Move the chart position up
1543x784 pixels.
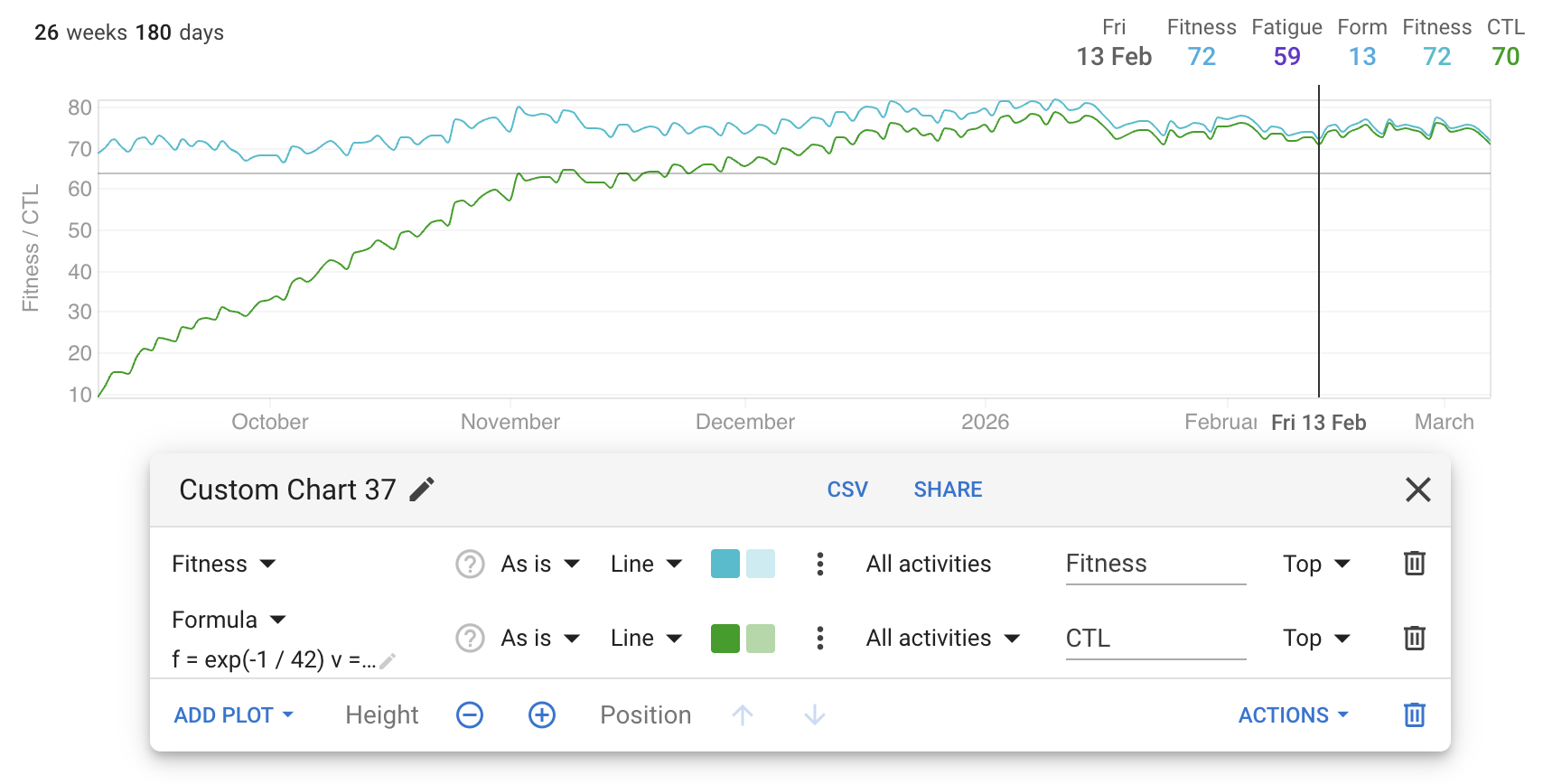(x=743, y=715)
